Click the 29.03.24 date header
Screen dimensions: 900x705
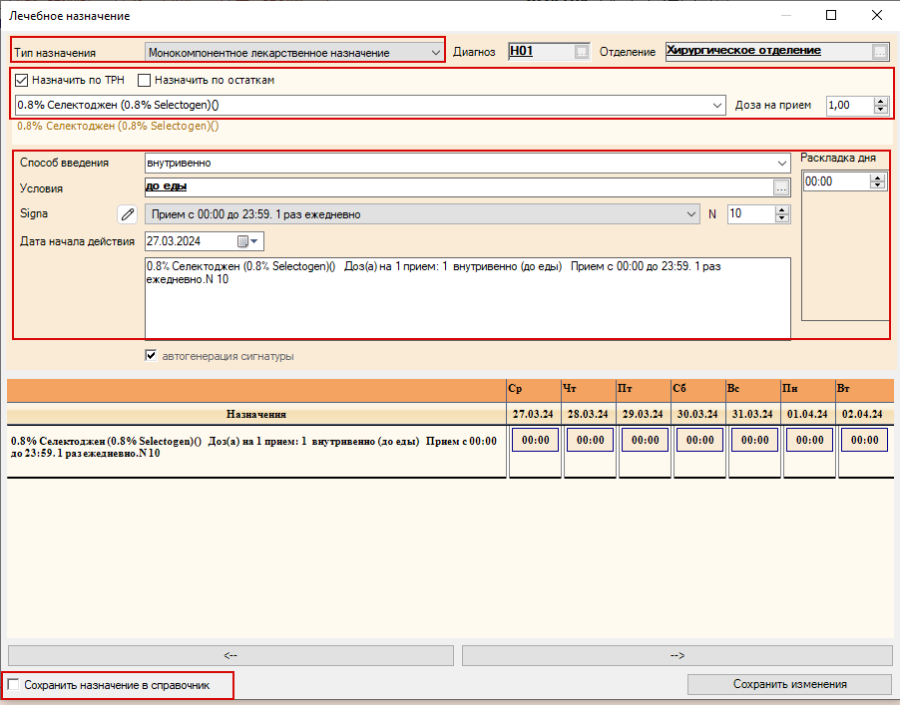tap(643, 414)
